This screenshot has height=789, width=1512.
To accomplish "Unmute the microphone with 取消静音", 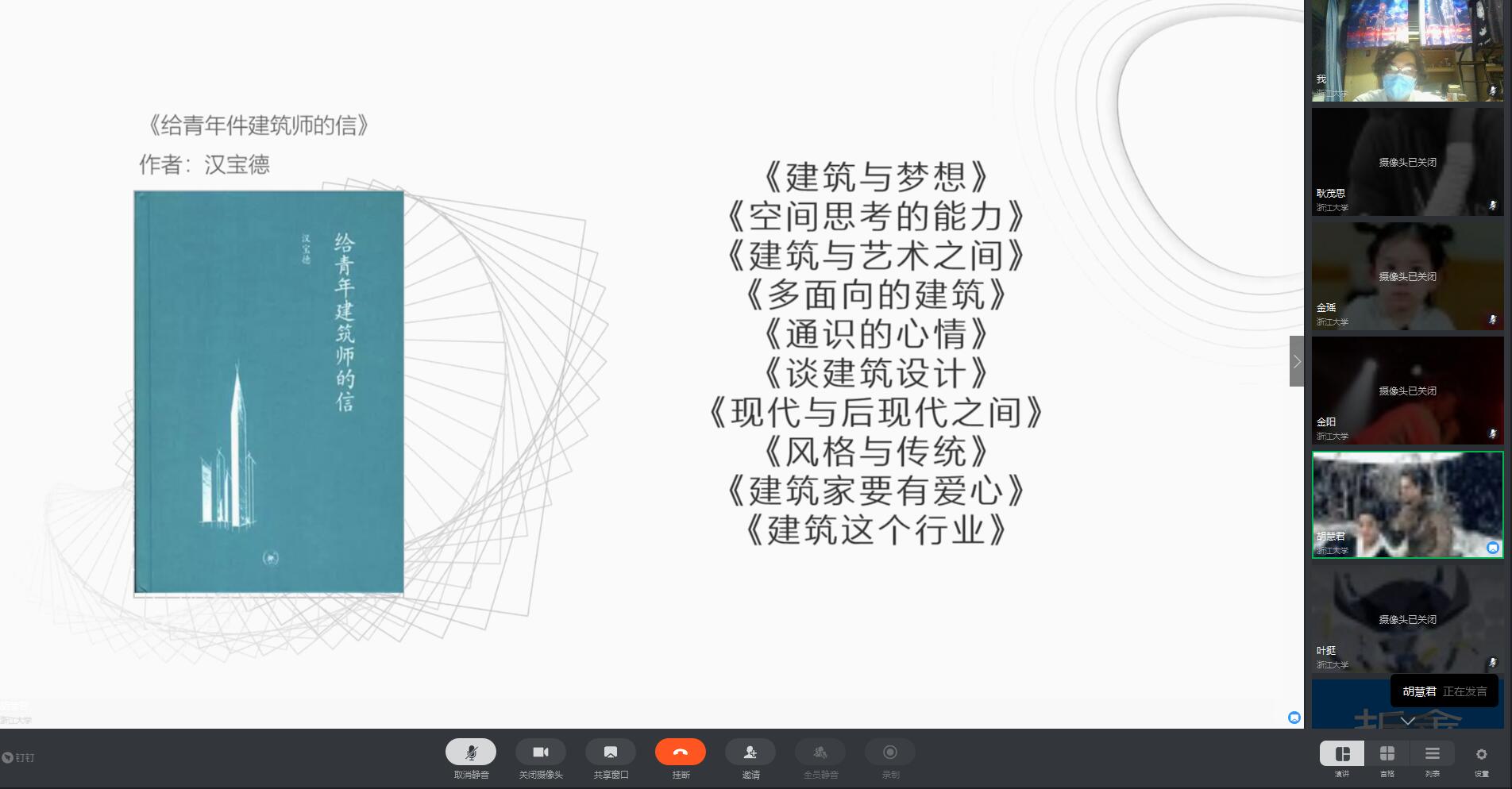I will click(x=471, y=752).
